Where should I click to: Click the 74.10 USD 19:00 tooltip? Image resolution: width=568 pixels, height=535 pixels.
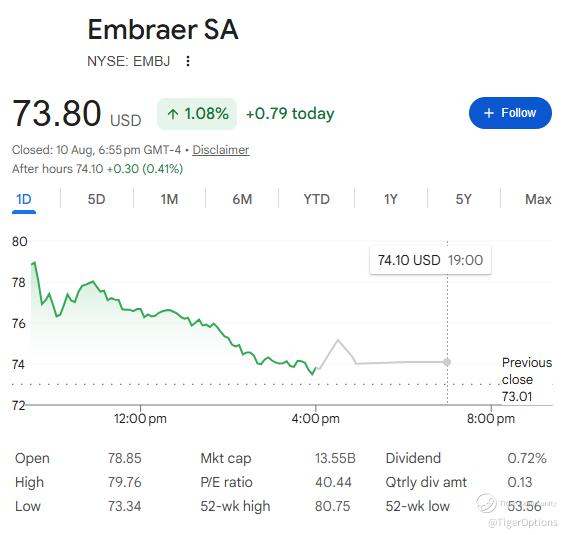click(x=430, y=260)
